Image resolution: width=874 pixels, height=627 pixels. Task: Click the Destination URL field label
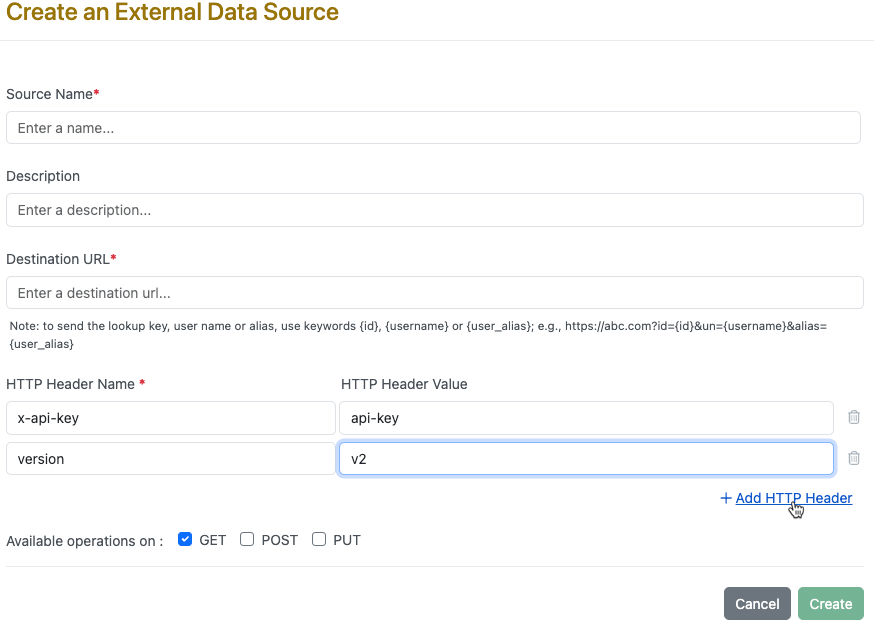(x=60, y=259)
